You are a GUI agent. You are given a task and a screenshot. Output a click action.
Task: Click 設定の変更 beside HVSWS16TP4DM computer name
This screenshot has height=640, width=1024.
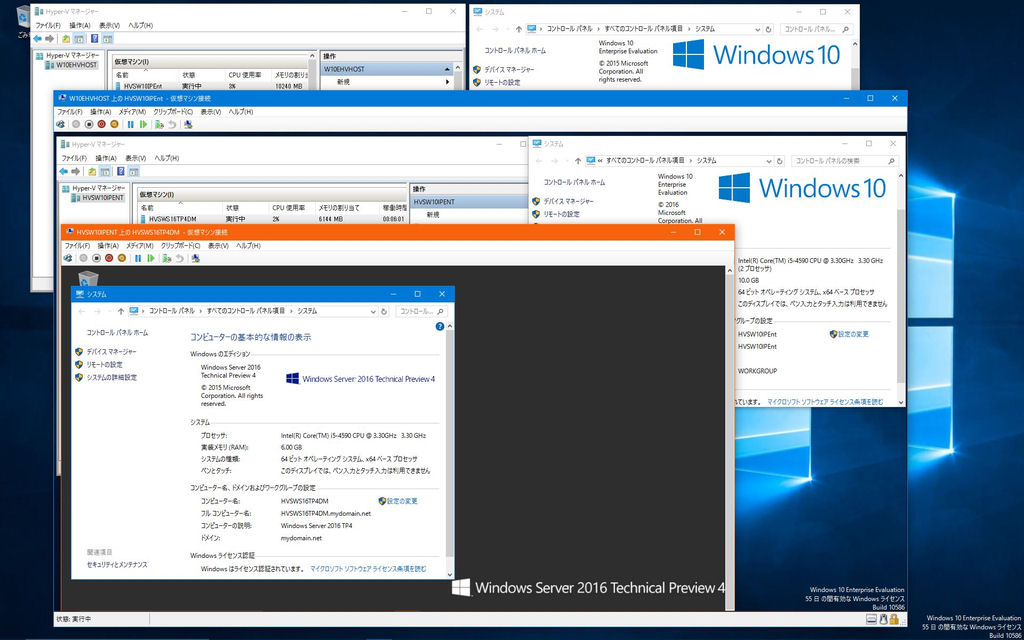pyautogui.click(x=402, y=501)
